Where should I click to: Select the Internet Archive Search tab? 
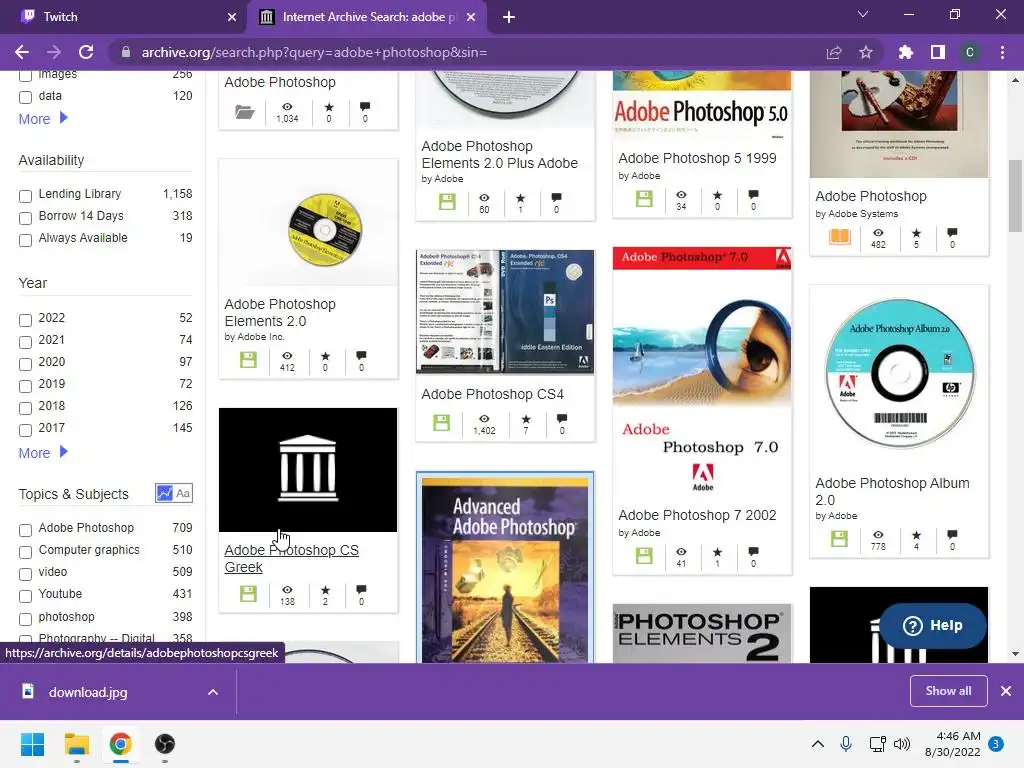point(366,17)
